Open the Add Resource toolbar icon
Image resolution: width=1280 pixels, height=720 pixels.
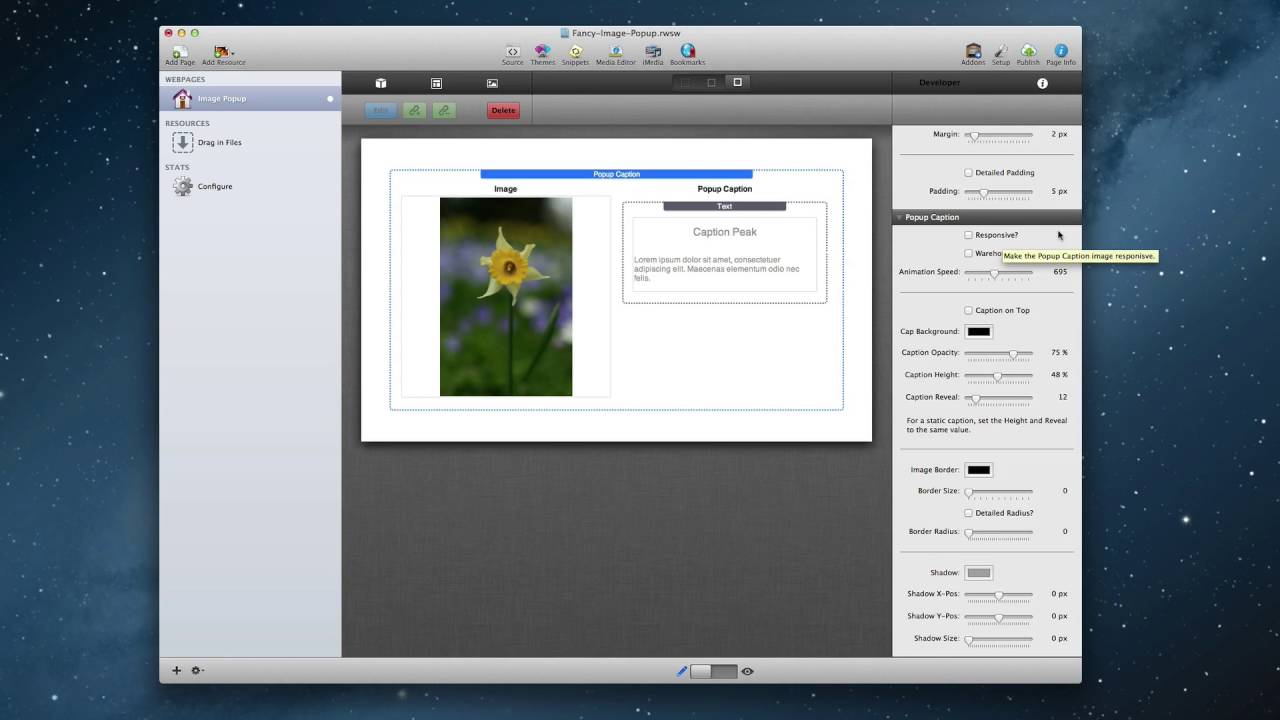222,52
